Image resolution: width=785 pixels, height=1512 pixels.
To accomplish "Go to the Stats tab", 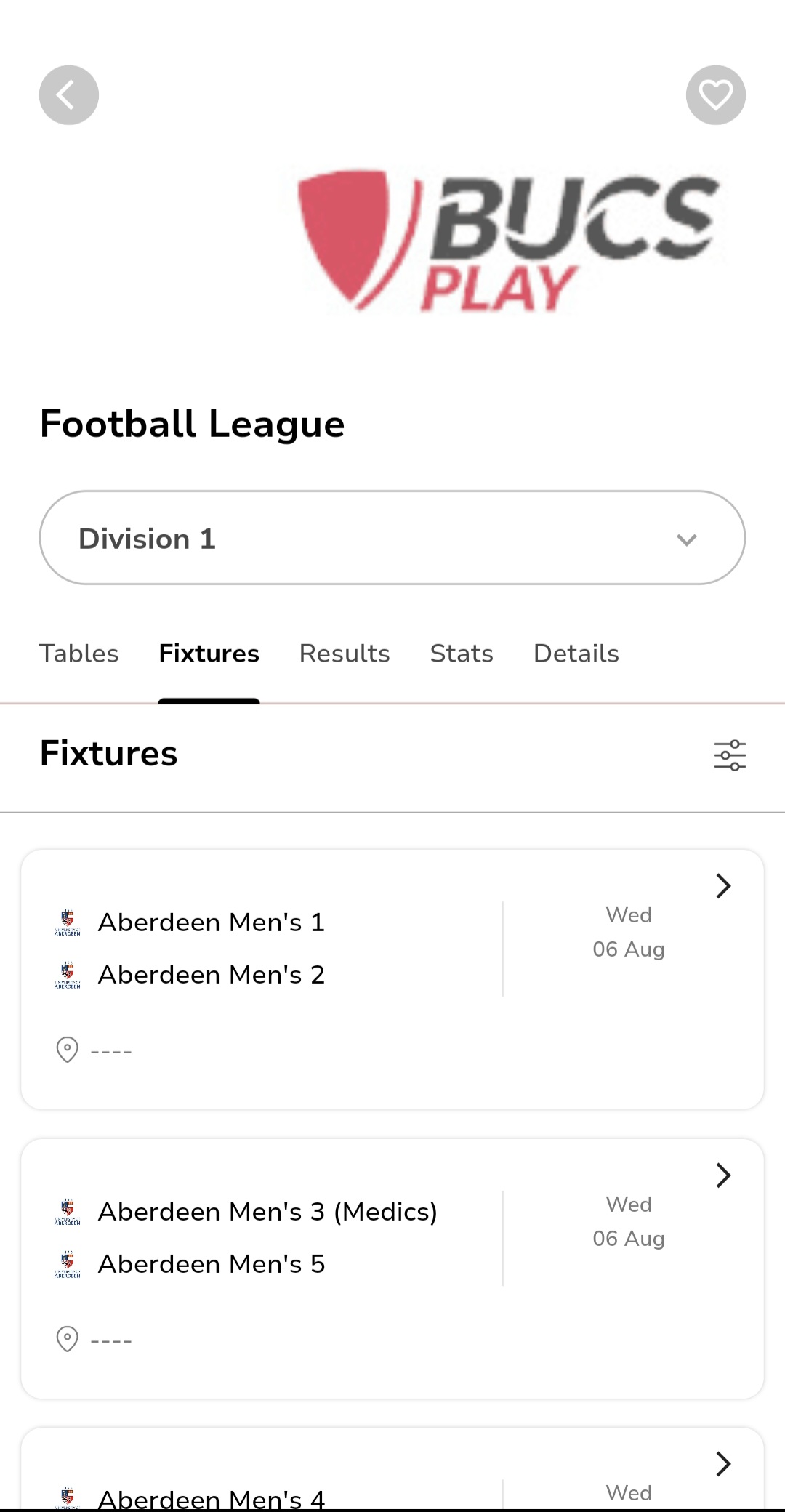I will (462, 654).
